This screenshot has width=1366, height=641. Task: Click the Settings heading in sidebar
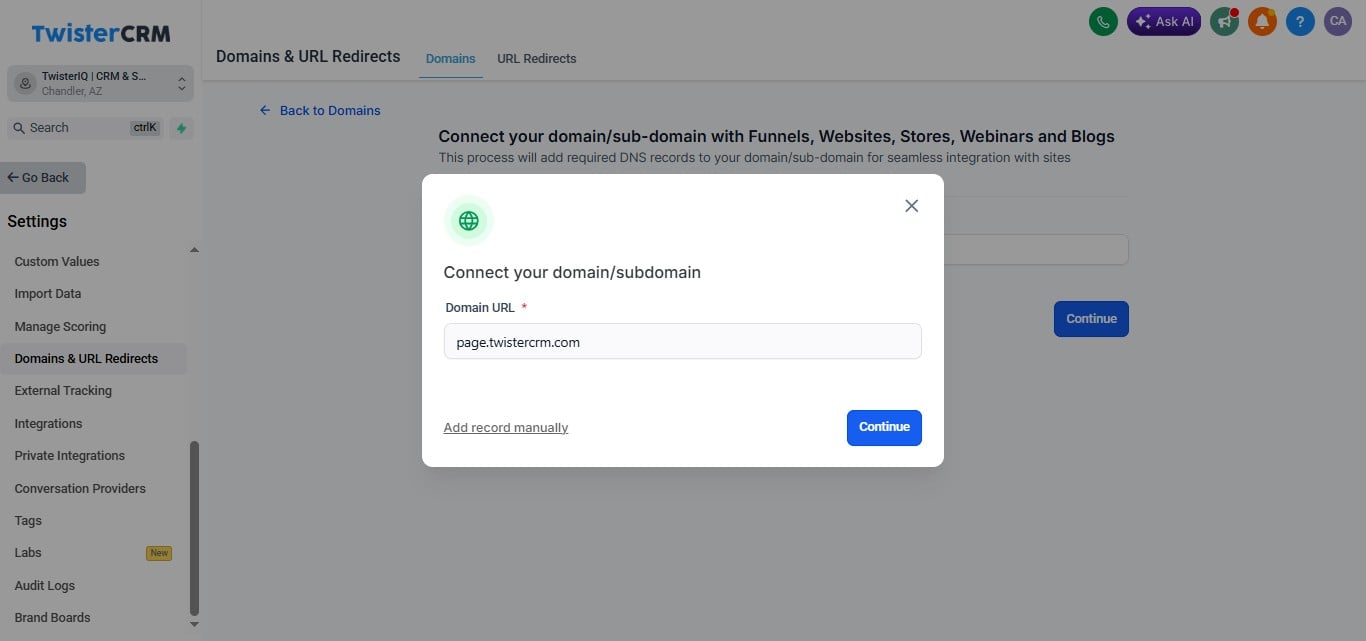[37, 221]
